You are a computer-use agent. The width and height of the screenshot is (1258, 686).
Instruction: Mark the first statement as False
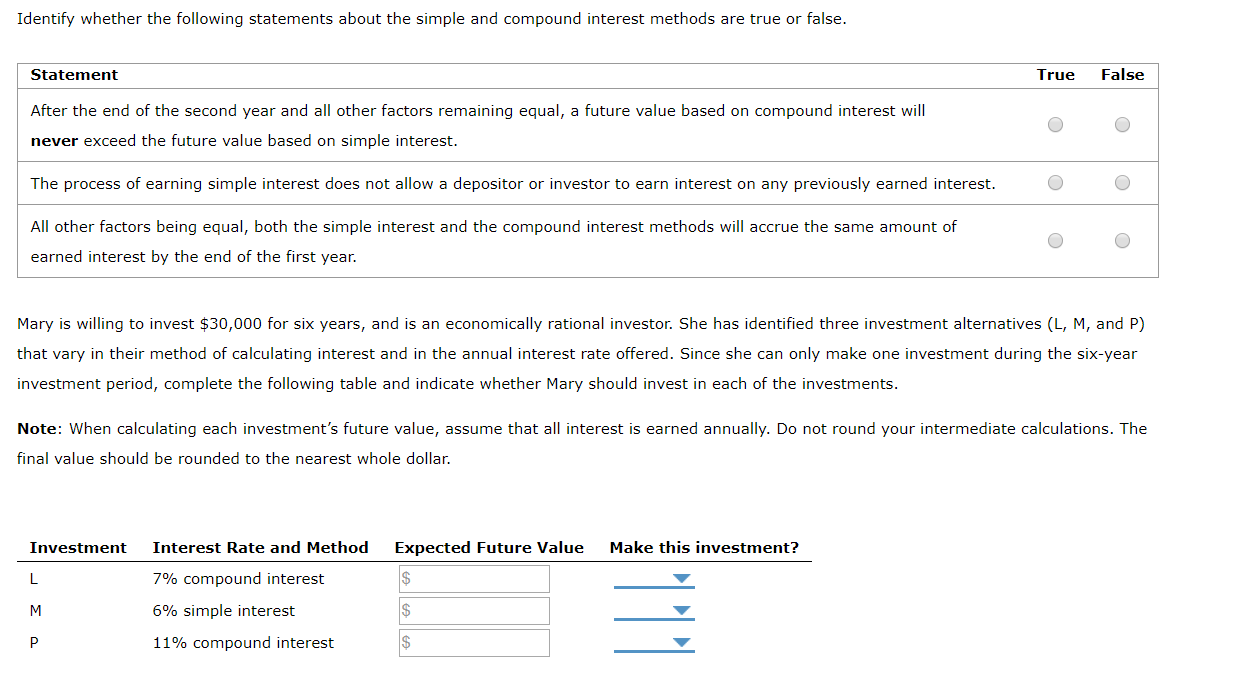pyautogui.click(x=1121, y=124)
